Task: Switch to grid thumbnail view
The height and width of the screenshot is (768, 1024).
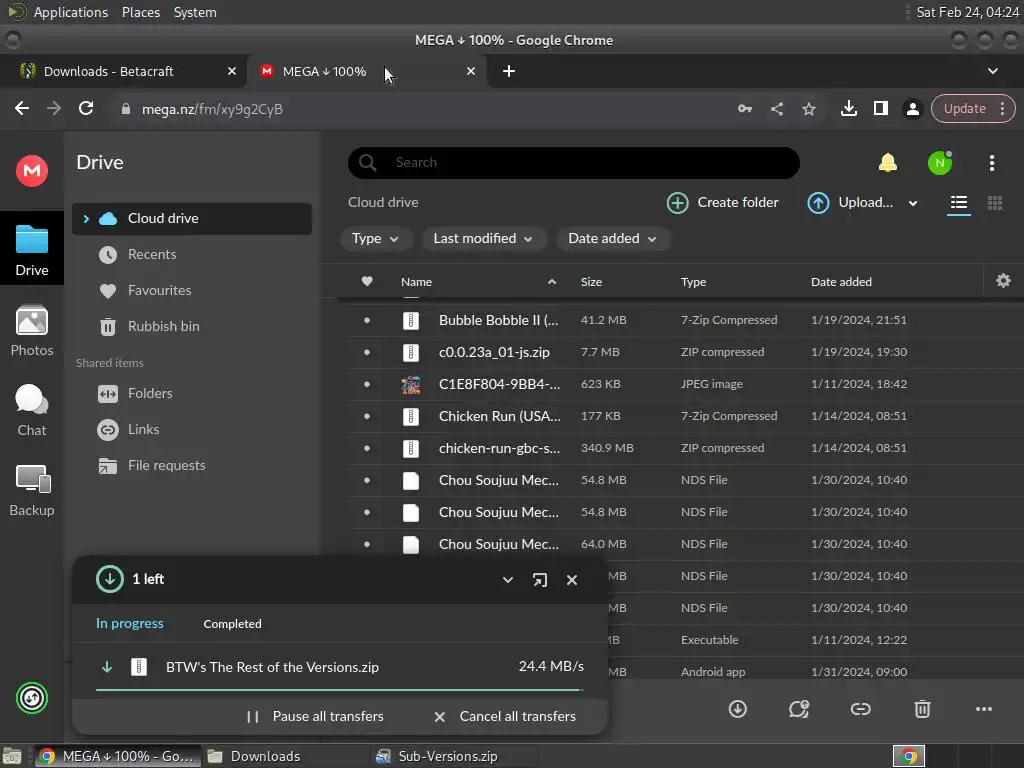Action: (x=995, y=203)
